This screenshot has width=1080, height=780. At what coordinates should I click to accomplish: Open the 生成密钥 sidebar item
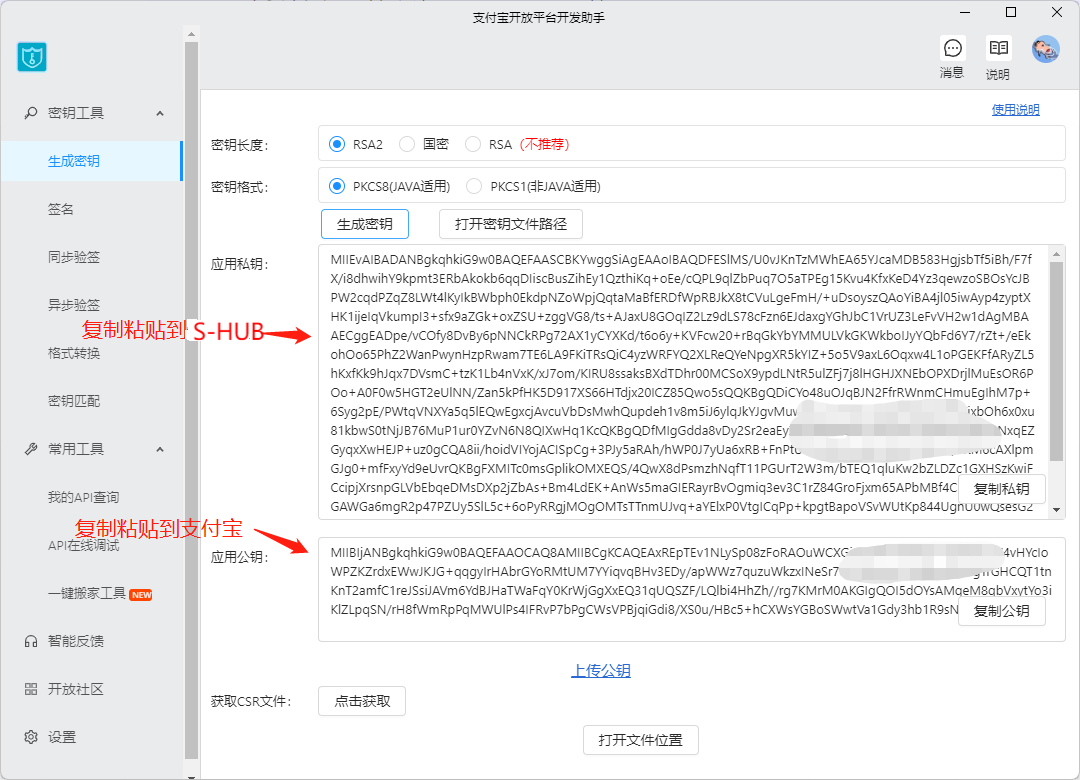(92, 161)
